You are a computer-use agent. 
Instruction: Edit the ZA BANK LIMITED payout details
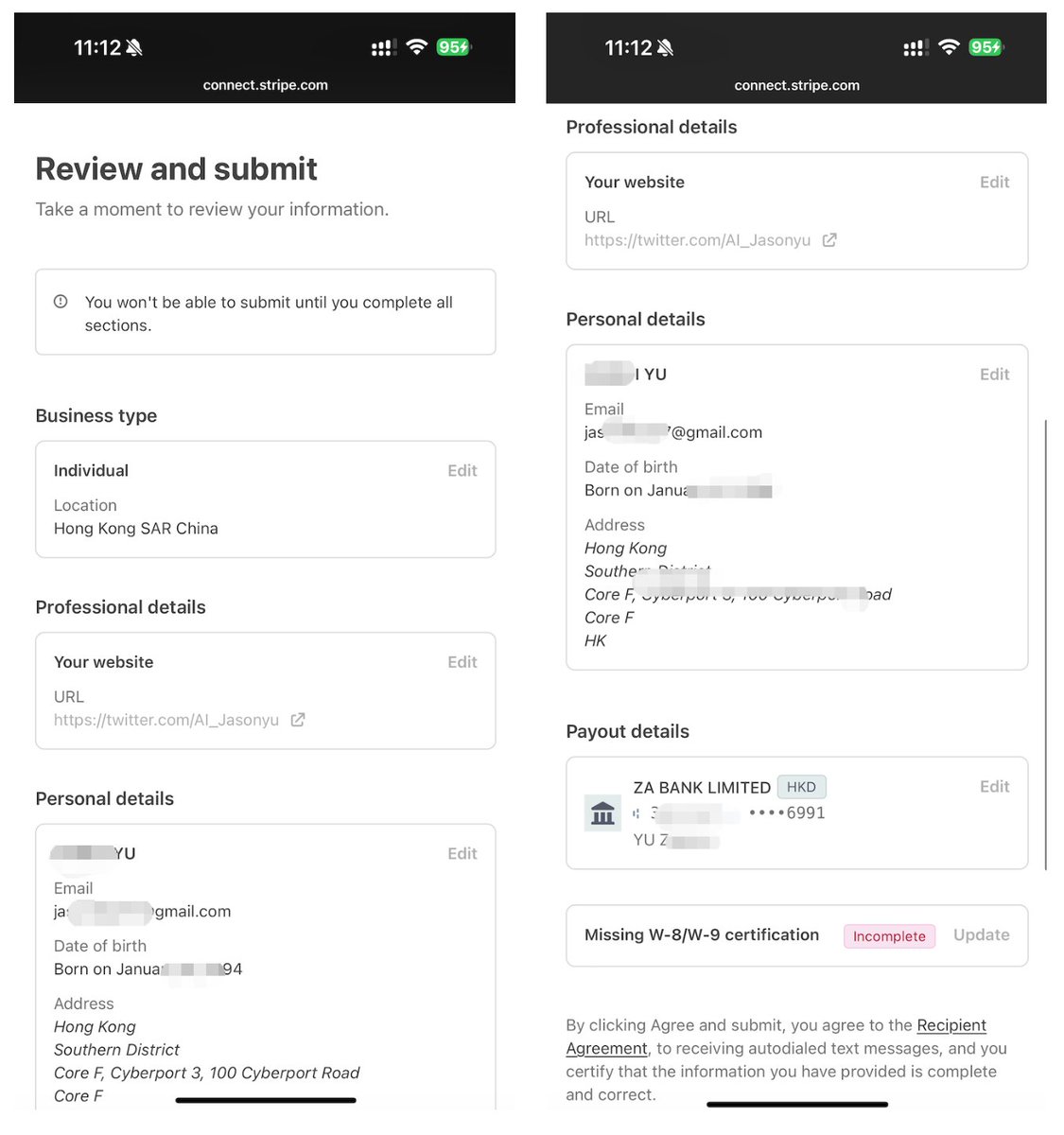tap(994, 787)
